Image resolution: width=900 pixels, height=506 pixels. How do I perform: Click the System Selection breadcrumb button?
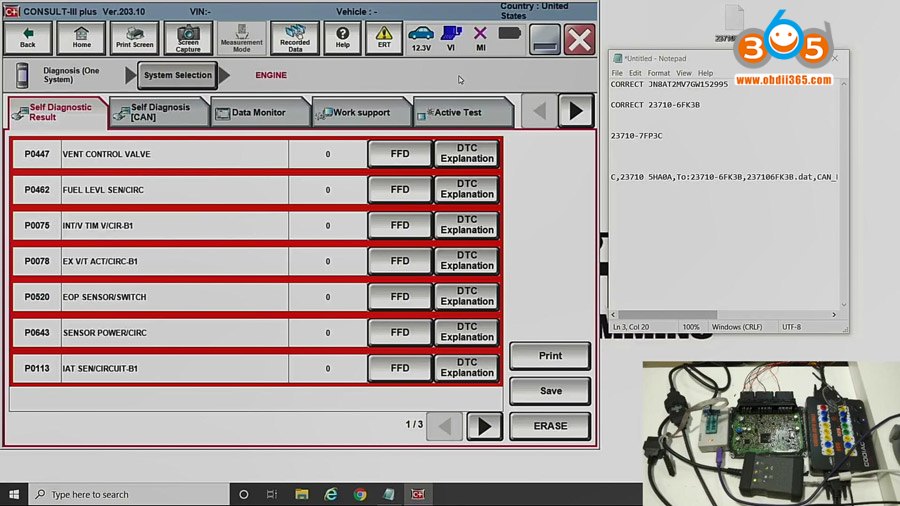point(177,75)
